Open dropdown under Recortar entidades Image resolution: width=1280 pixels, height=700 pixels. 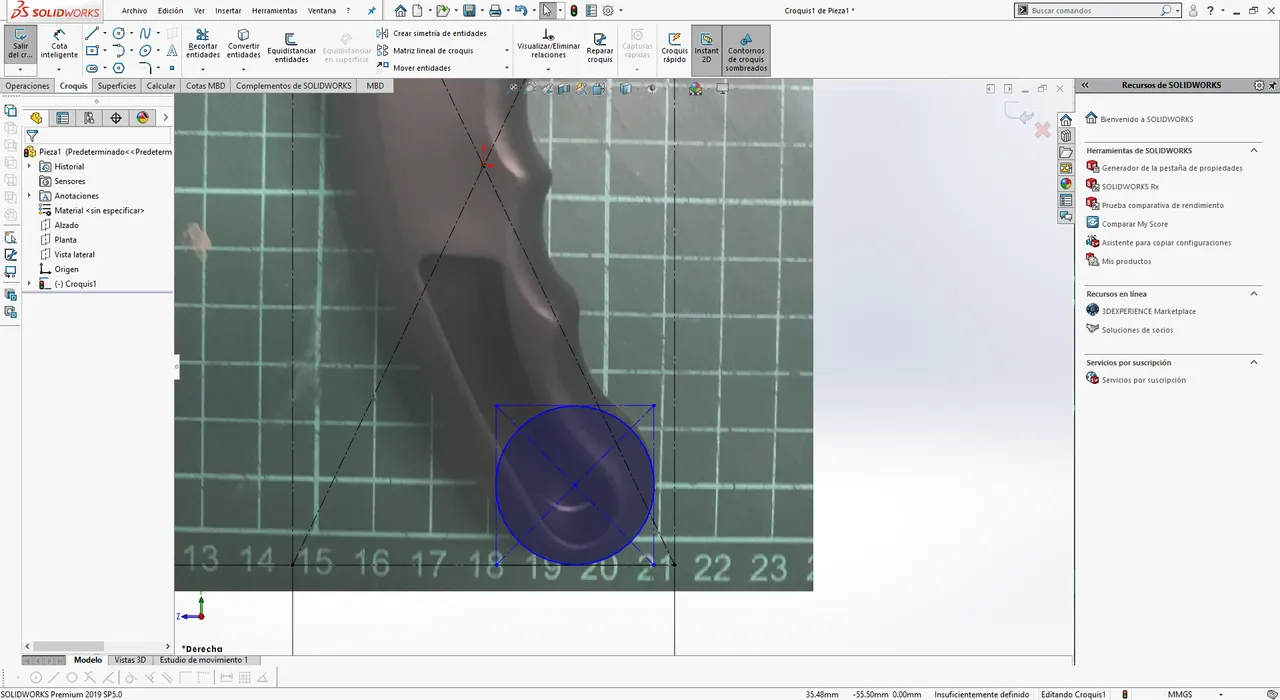203,69
